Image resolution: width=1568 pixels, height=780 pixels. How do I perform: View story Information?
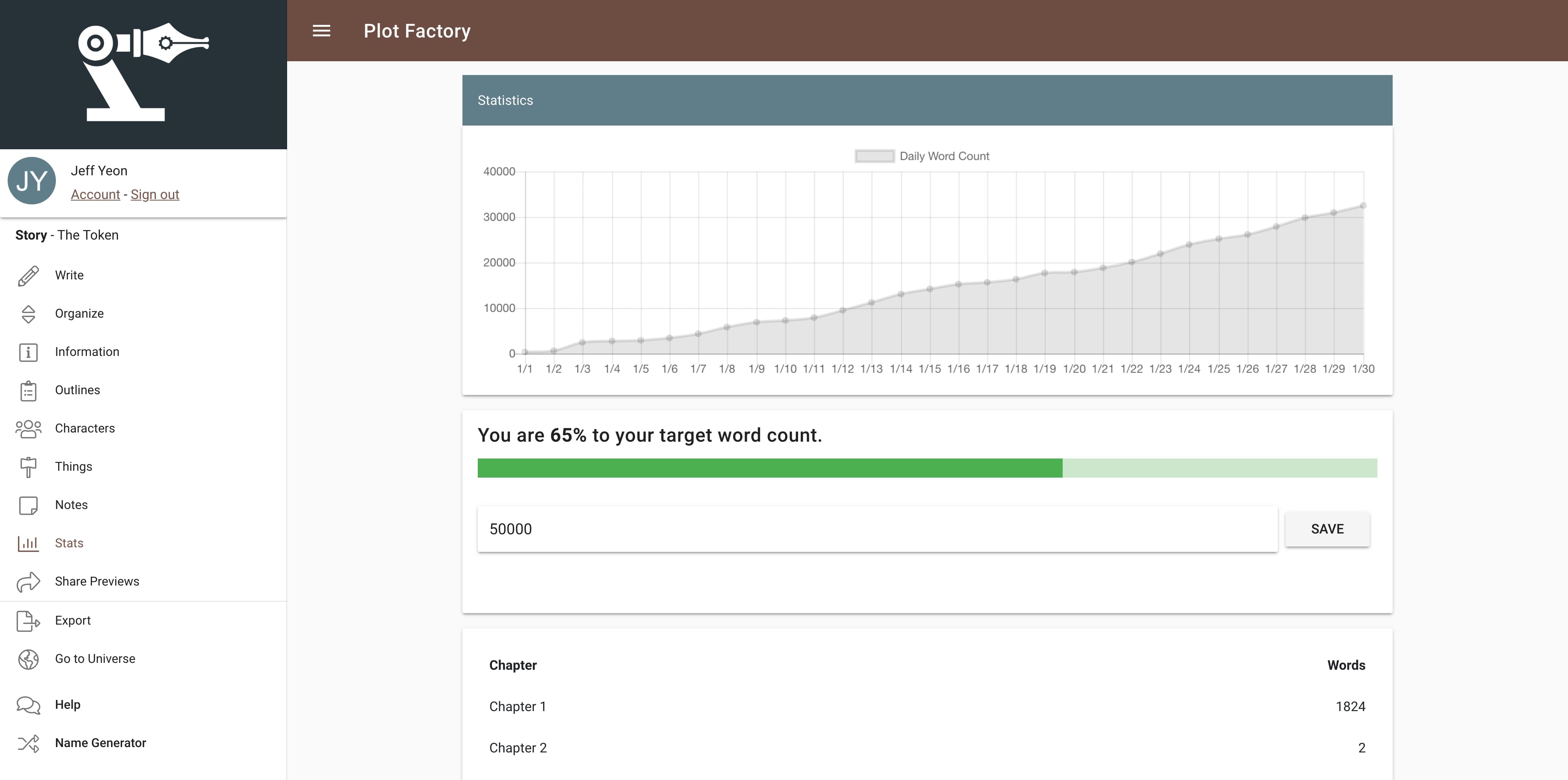[x=87, y=352]
